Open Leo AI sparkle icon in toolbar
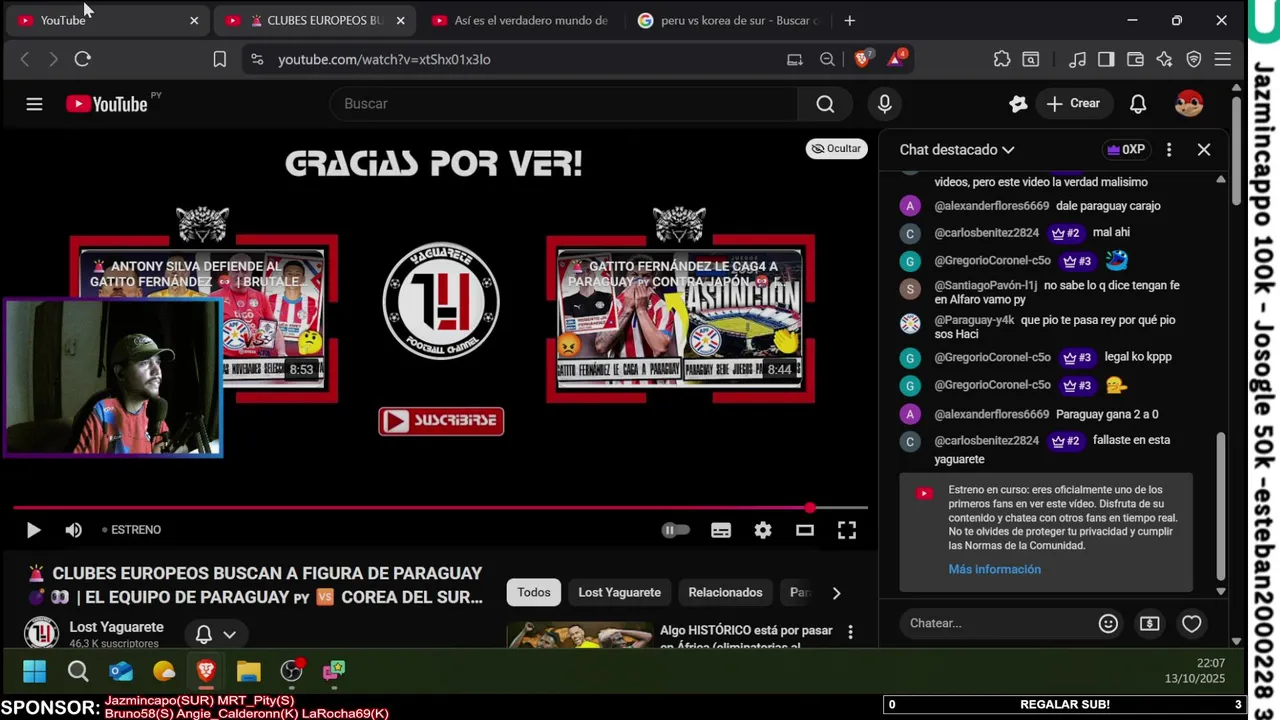Image resolution: width=1280 pixels, height=720 pixels. click(1164, 59)
